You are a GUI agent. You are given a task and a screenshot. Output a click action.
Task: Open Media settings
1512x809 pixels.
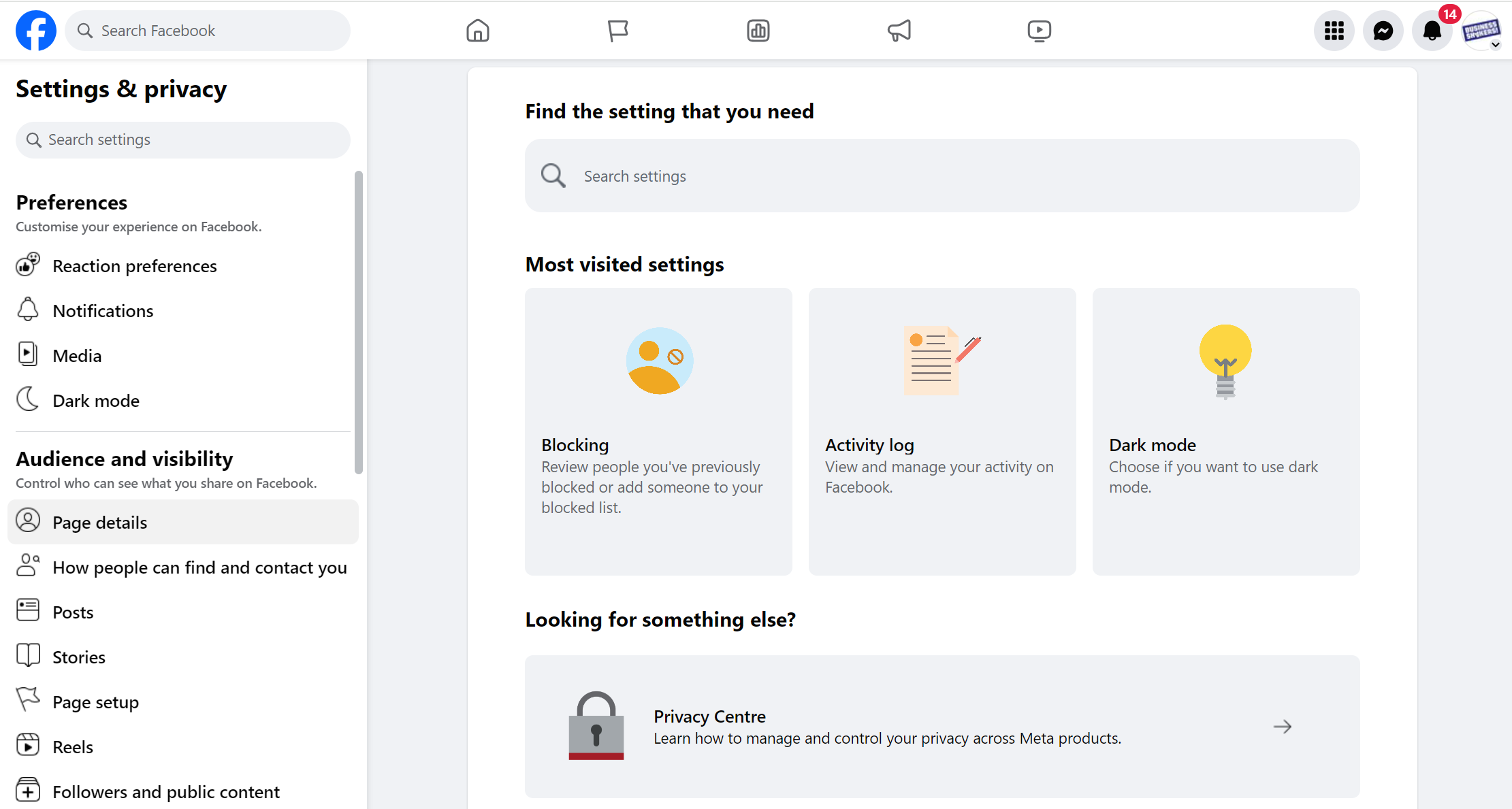pyautogui.click(x=183, y=356)
